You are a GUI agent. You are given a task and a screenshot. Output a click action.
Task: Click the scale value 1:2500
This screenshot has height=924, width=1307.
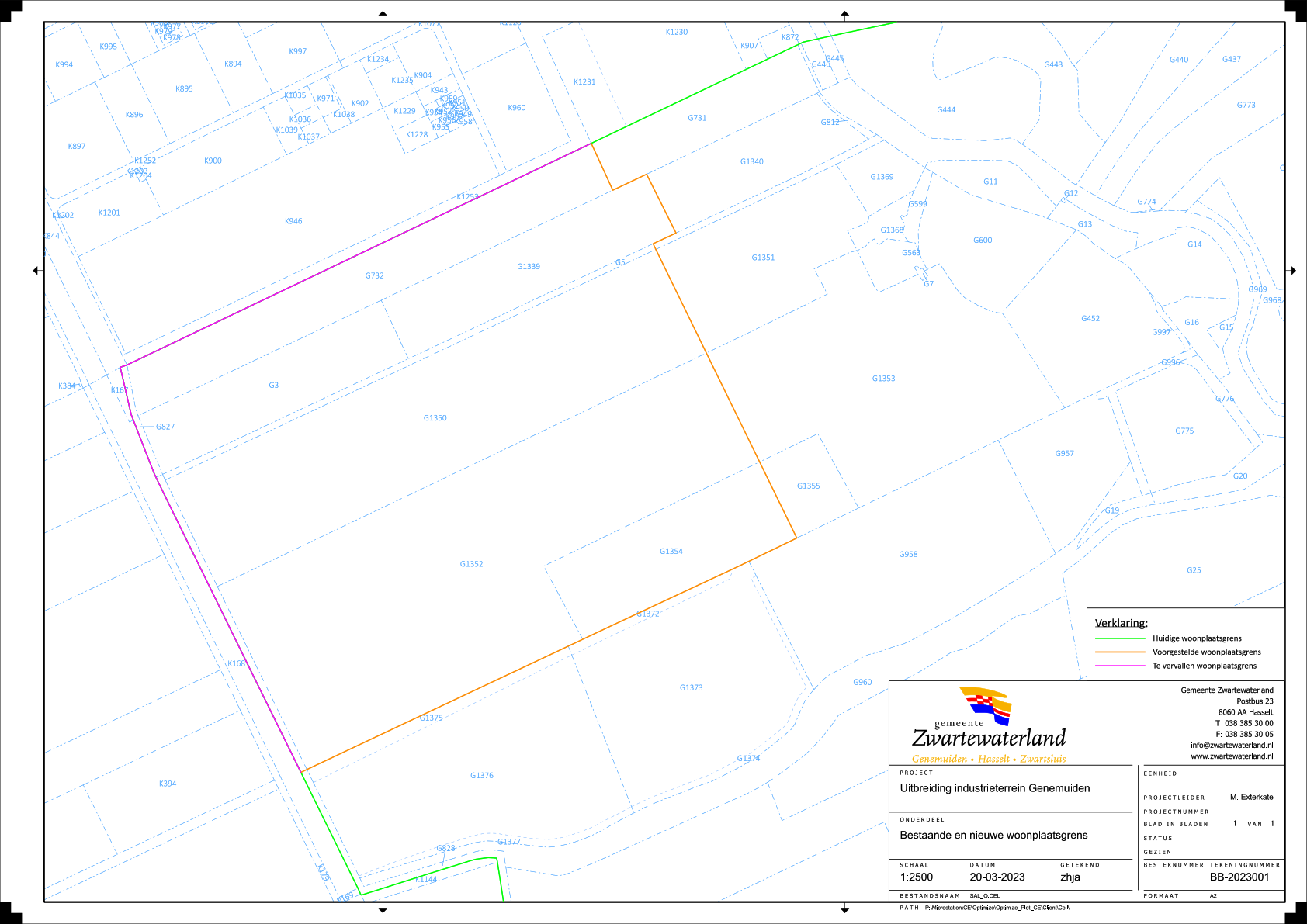pos(917,877)
